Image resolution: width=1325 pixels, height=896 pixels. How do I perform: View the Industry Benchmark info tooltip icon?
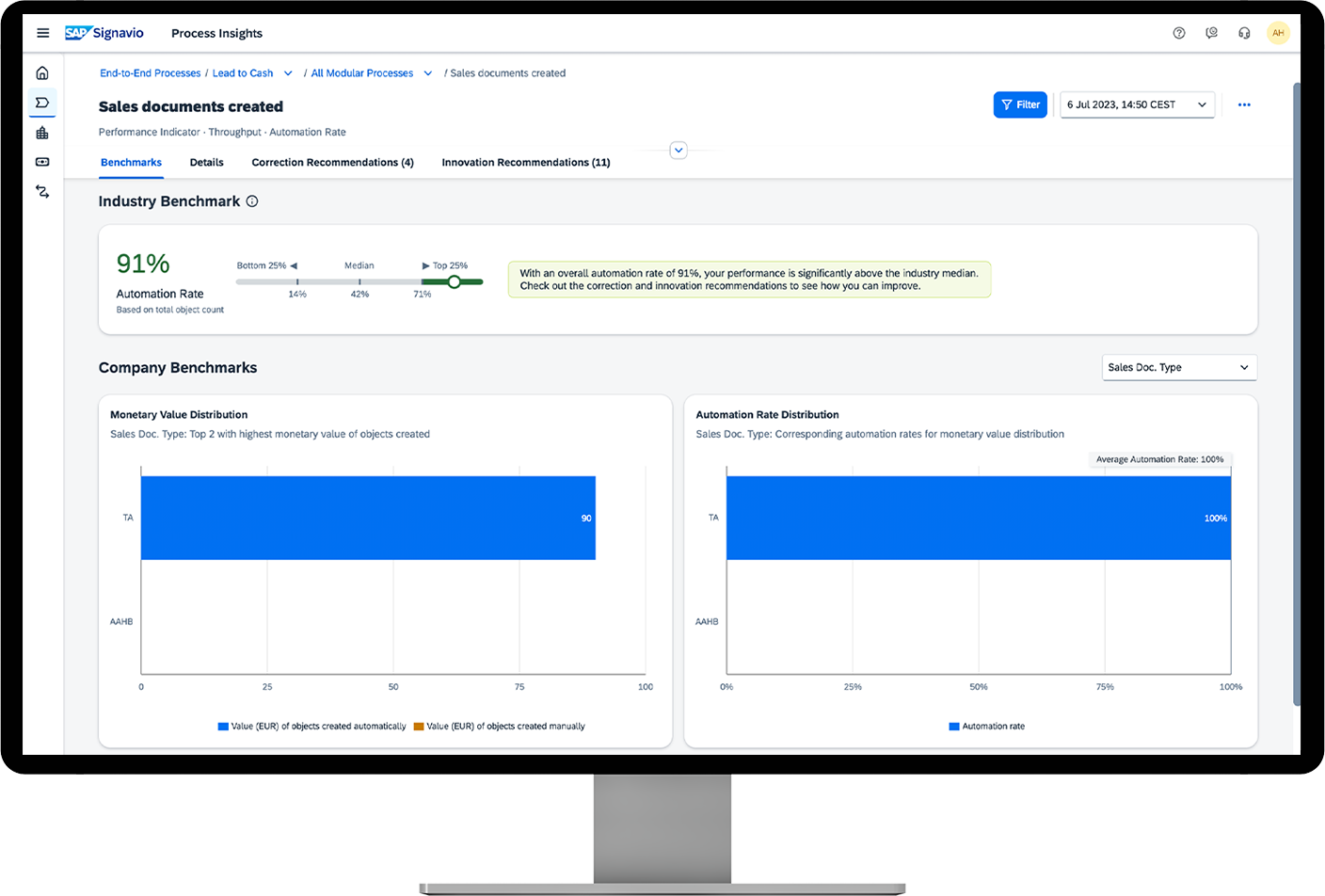pos(250,200)
